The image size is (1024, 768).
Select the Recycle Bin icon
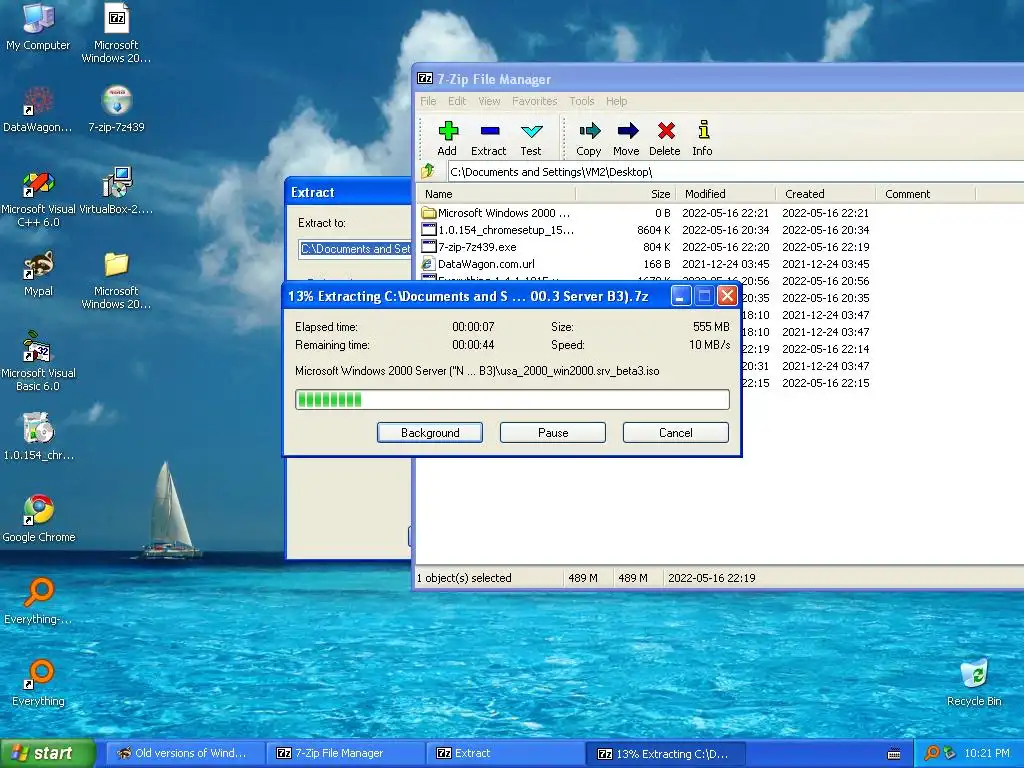coord(974,682)
